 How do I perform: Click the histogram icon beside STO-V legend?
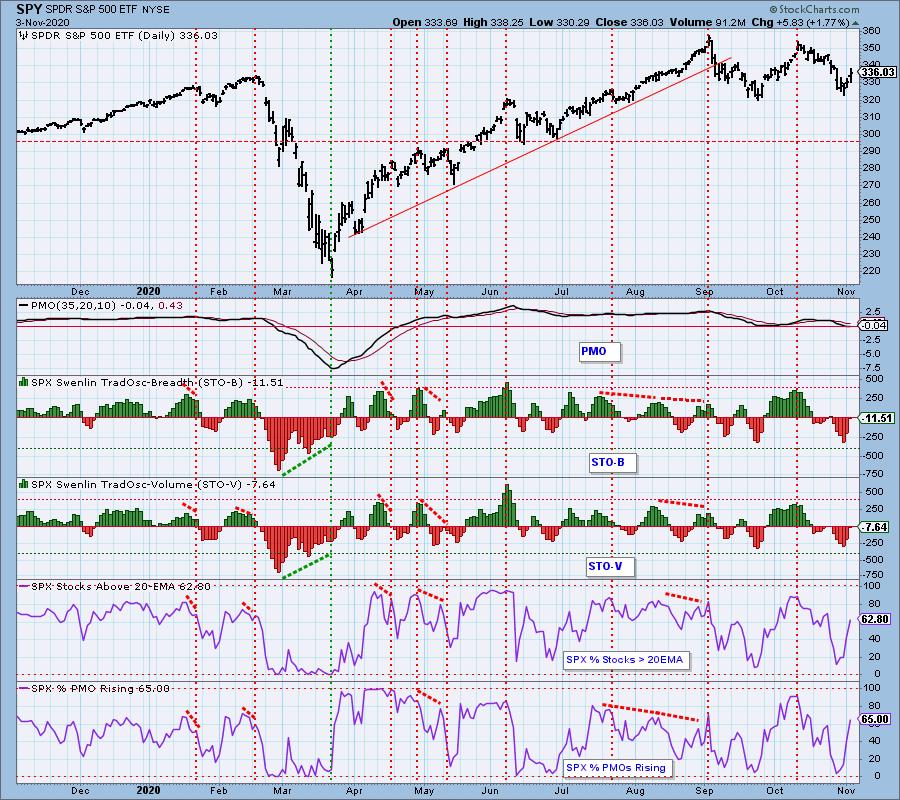click(x=24, y=484)
